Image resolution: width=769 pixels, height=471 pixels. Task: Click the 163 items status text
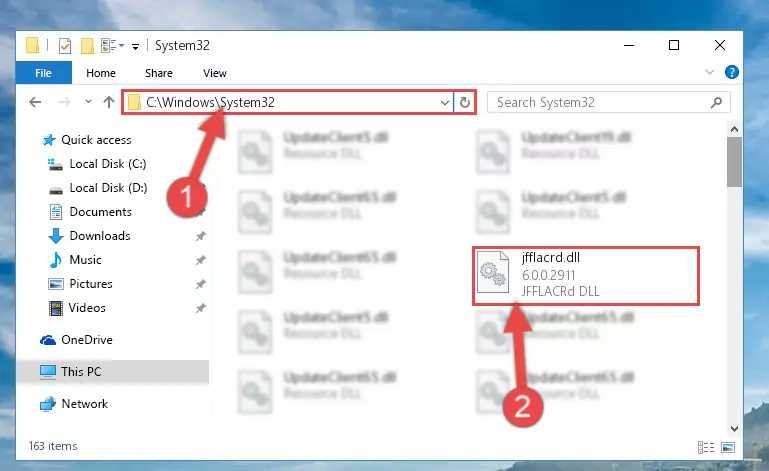tap(53, 446)
